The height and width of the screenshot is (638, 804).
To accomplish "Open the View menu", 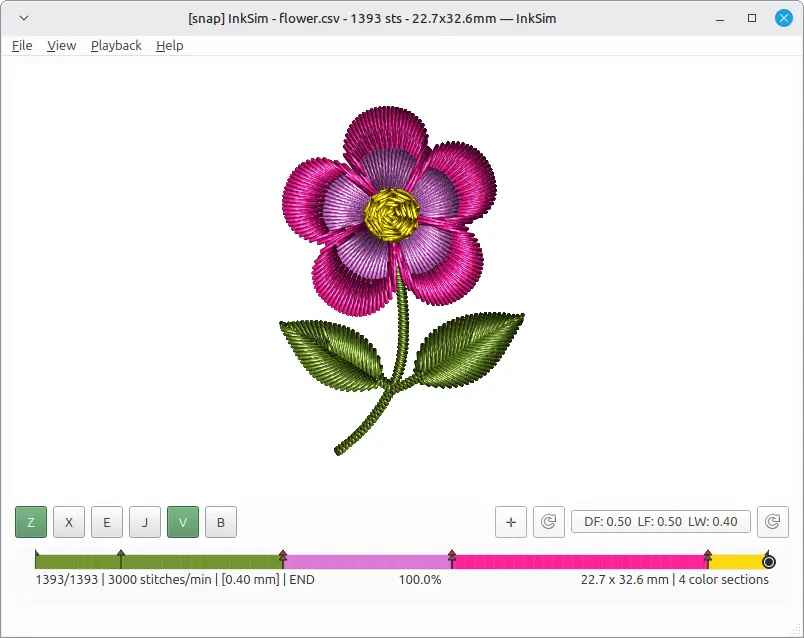I will (x=62, y=46).
